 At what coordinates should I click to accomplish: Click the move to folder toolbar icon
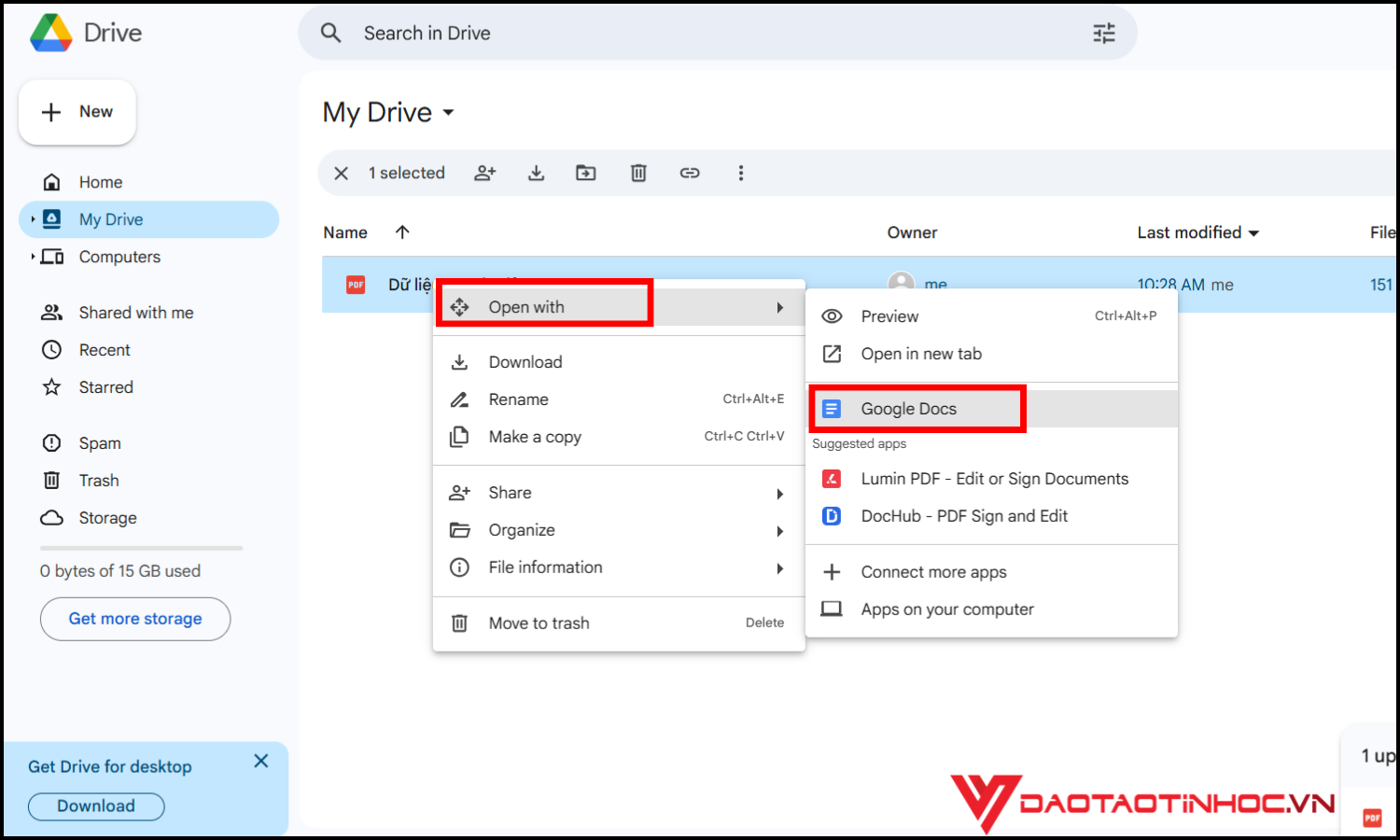[586, 173]
